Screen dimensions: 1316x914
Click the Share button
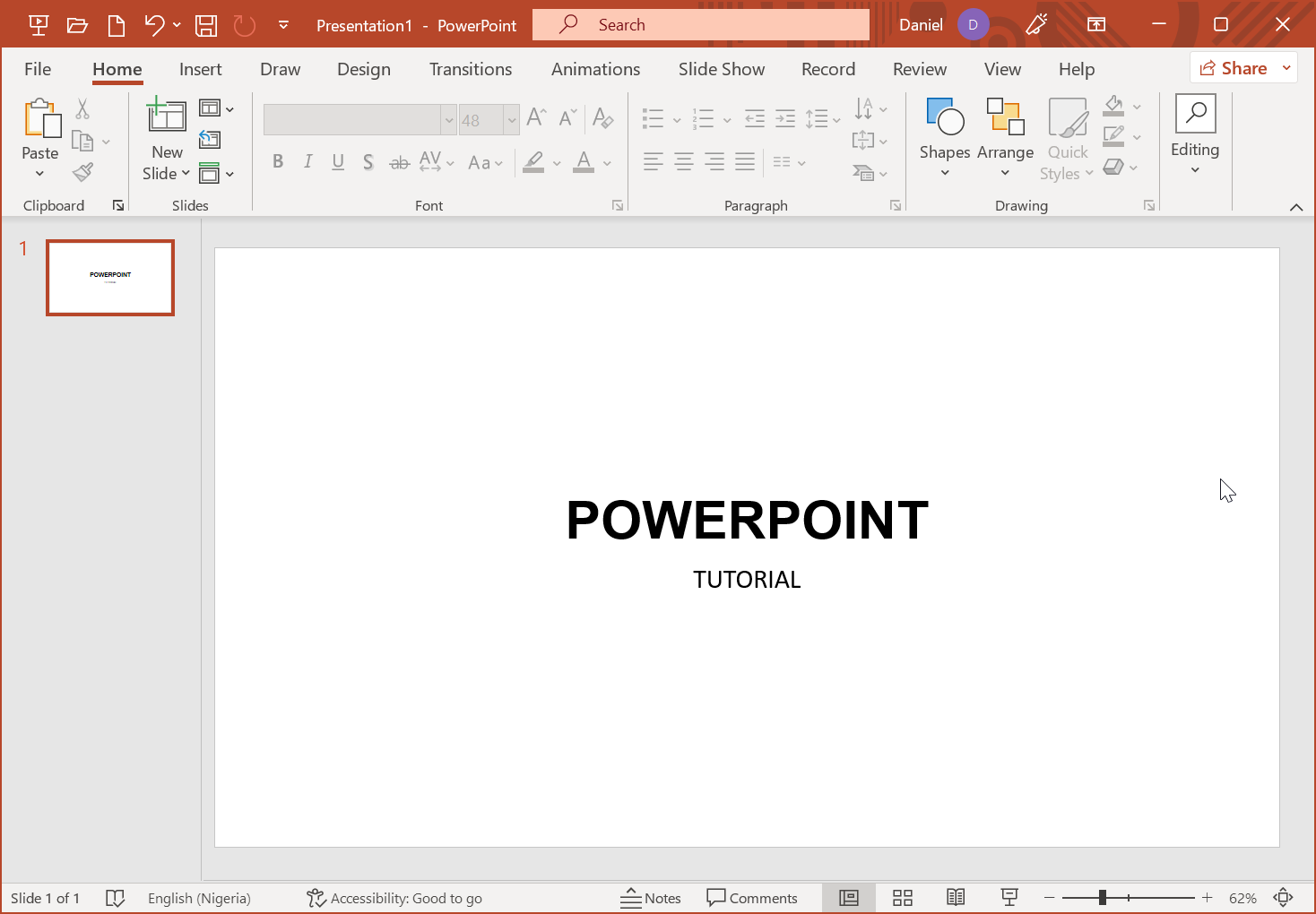pyautogui.click(x=1234, y=68)
